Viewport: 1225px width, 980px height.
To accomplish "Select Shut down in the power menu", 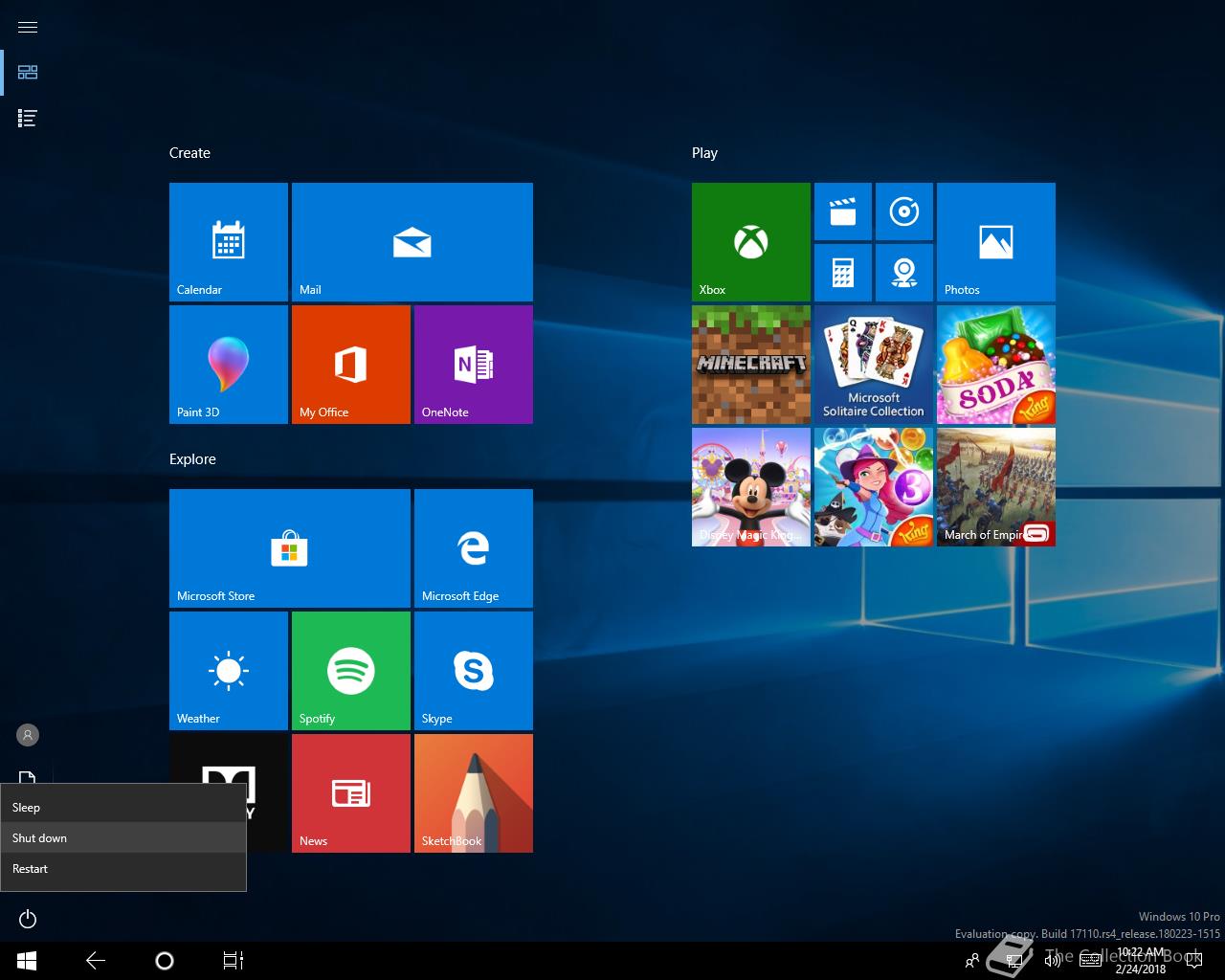I will (123, 838).
